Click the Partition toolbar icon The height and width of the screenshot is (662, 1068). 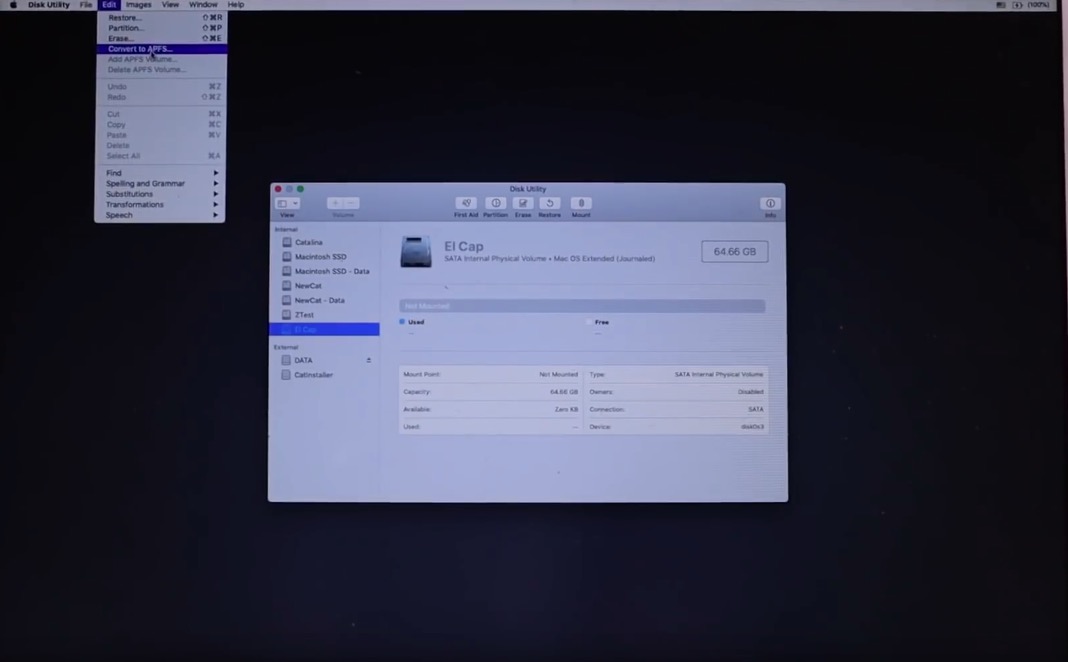click(x=496, y=203)
